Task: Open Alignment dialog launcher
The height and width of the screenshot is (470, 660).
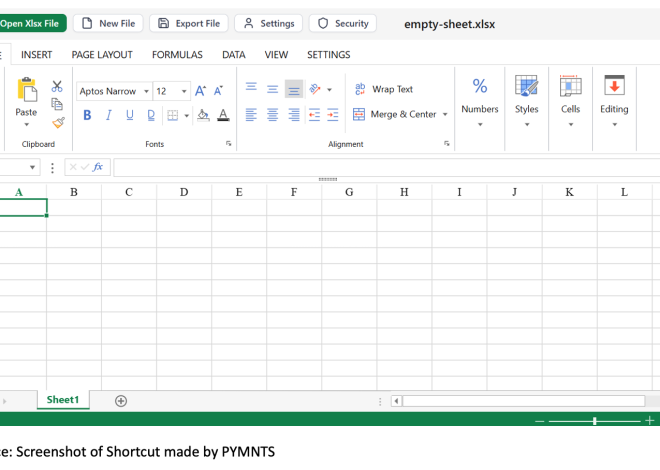Action: pos(447,143)
